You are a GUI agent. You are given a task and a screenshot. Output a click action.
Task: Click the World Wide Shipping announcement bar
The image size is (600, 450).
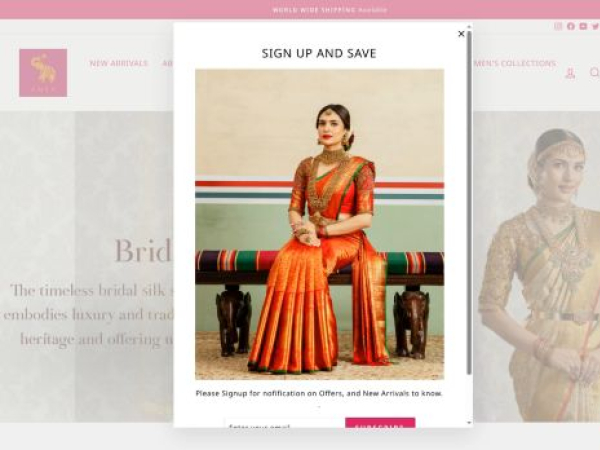pos(300,10)
